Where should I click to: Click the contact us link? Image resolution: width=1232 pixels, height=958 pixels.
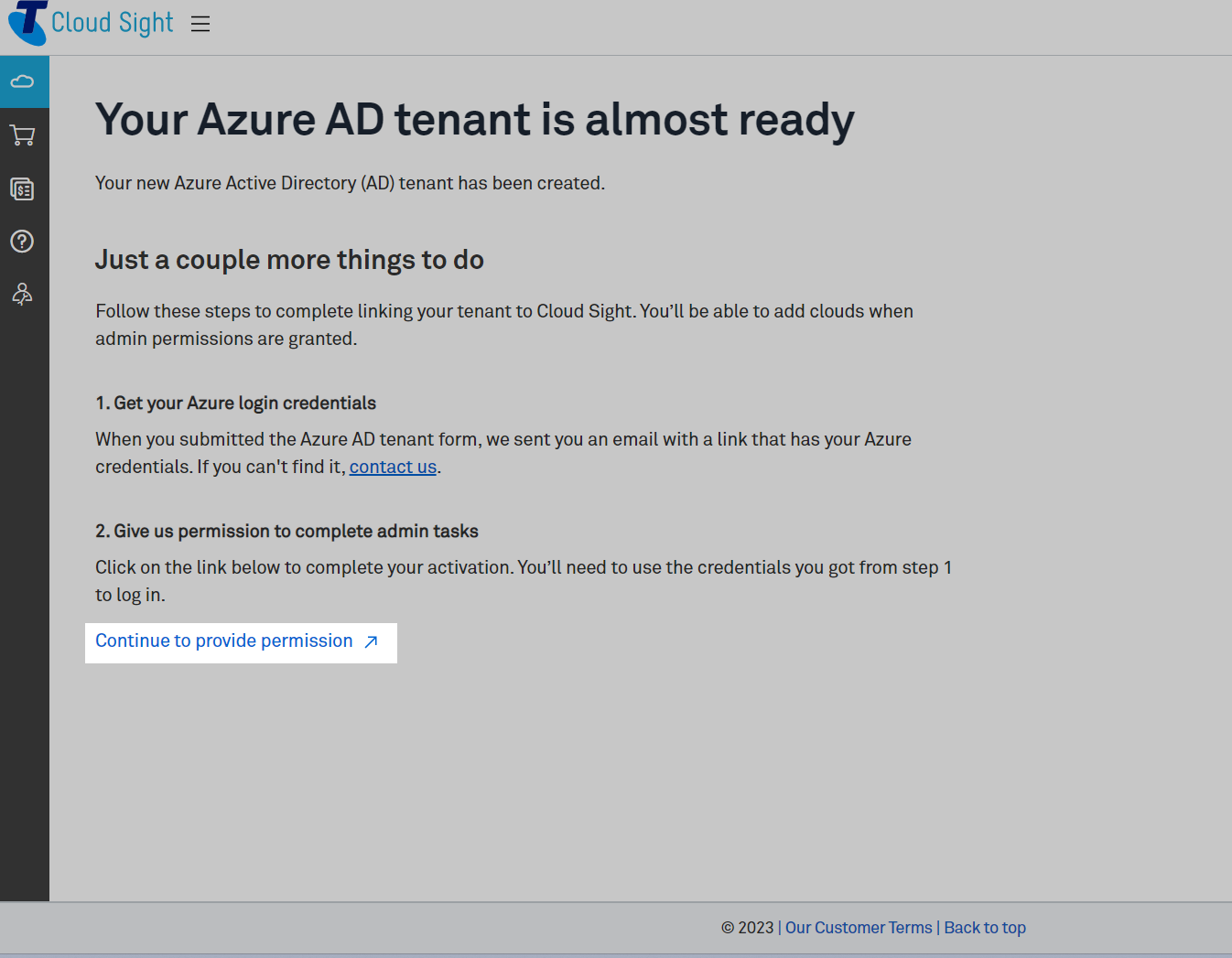coord(393,467)
